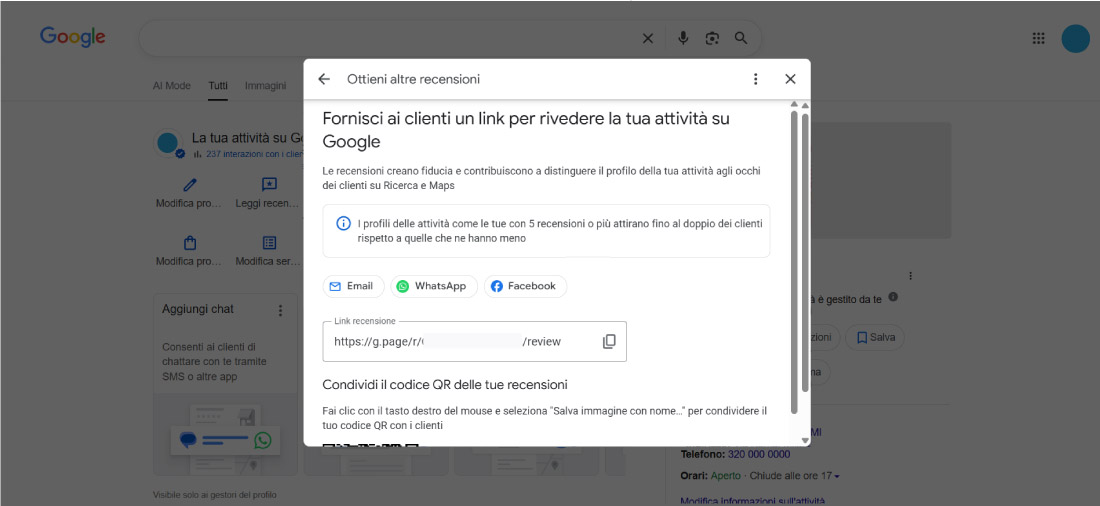Image resolution: width=1100 pixels, height=506 pixels.
Task: Close the Ottieni altre recensioni dialog
Action: 790,79
